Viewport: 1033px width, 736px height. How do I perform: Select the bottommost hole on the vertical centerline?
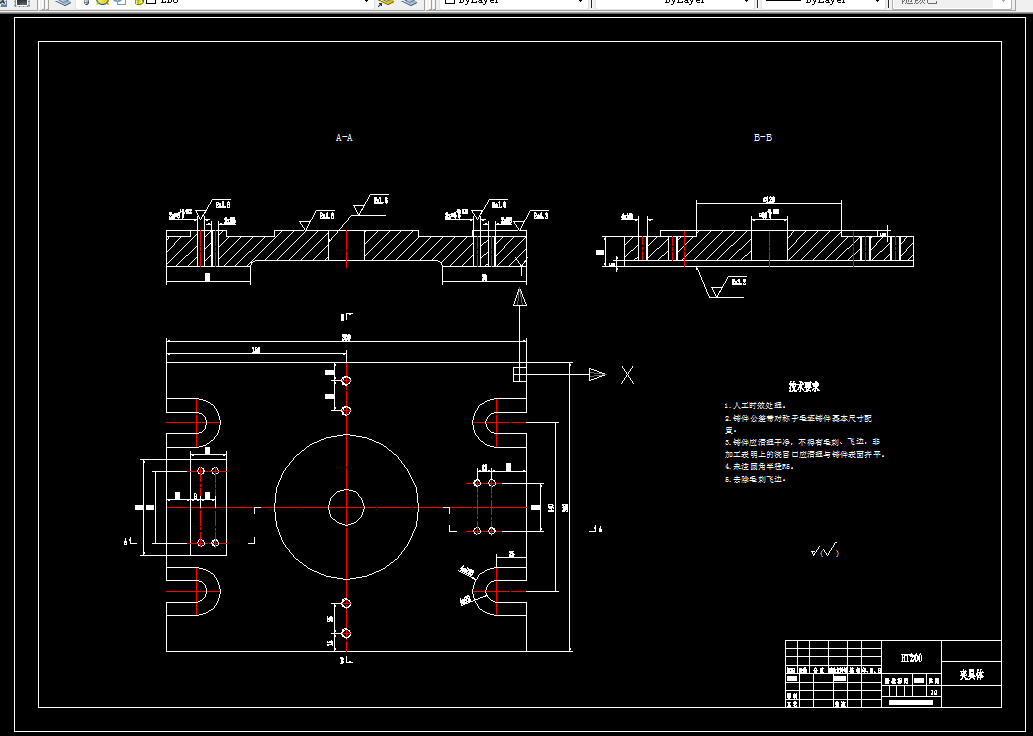[x=347, y=634]
